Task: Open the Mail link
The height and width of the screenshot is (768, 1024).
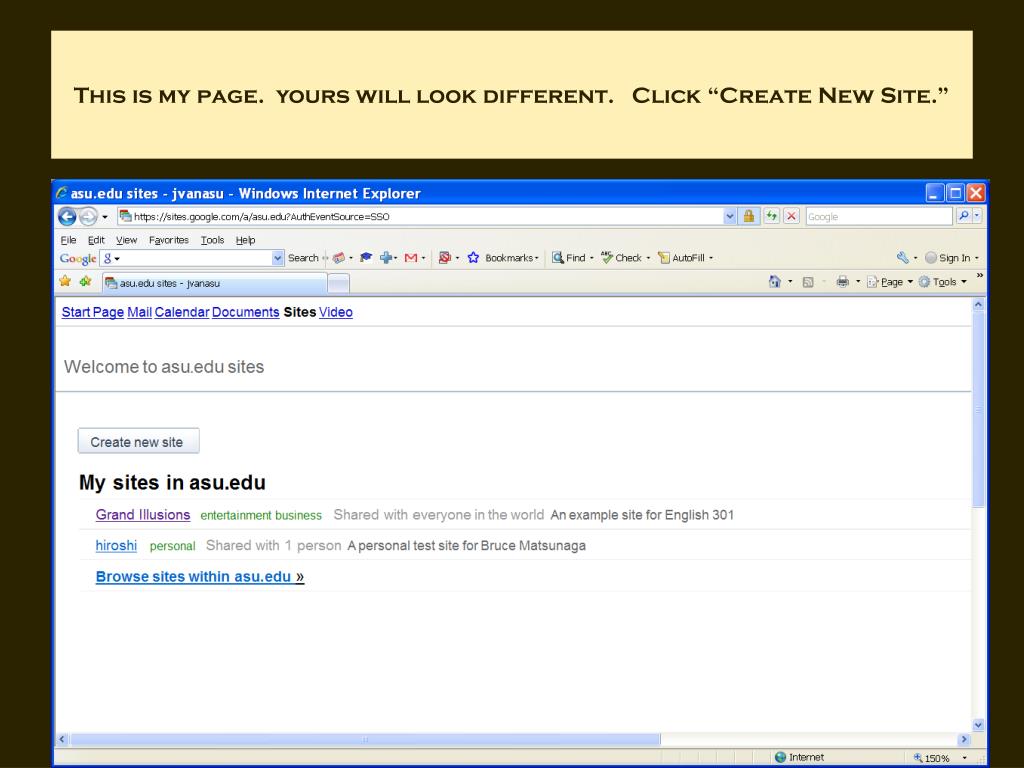Action: click(139, 312)
